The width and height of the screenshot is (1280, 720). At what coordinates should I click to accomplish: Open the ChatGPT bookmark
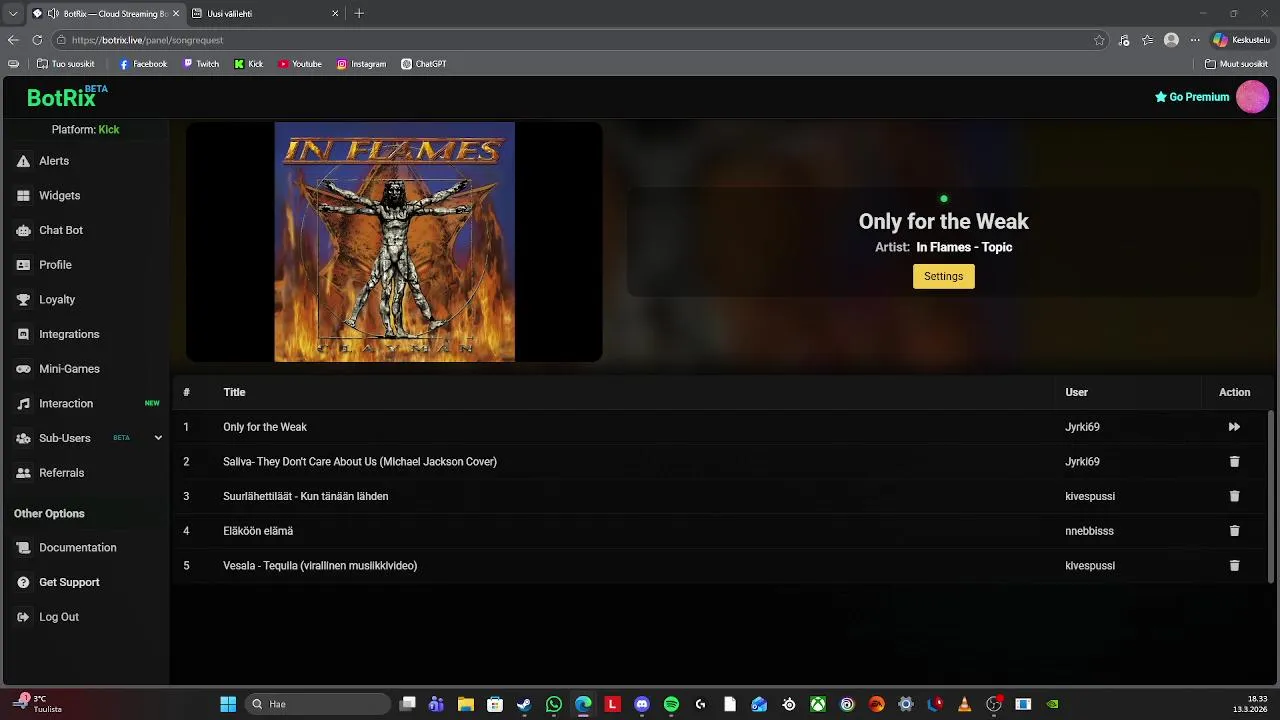click(424, 64)
